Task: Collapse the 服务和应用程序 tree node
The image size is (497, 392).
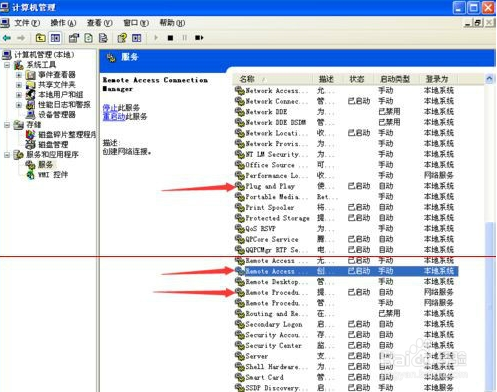Action: point(7,155)
